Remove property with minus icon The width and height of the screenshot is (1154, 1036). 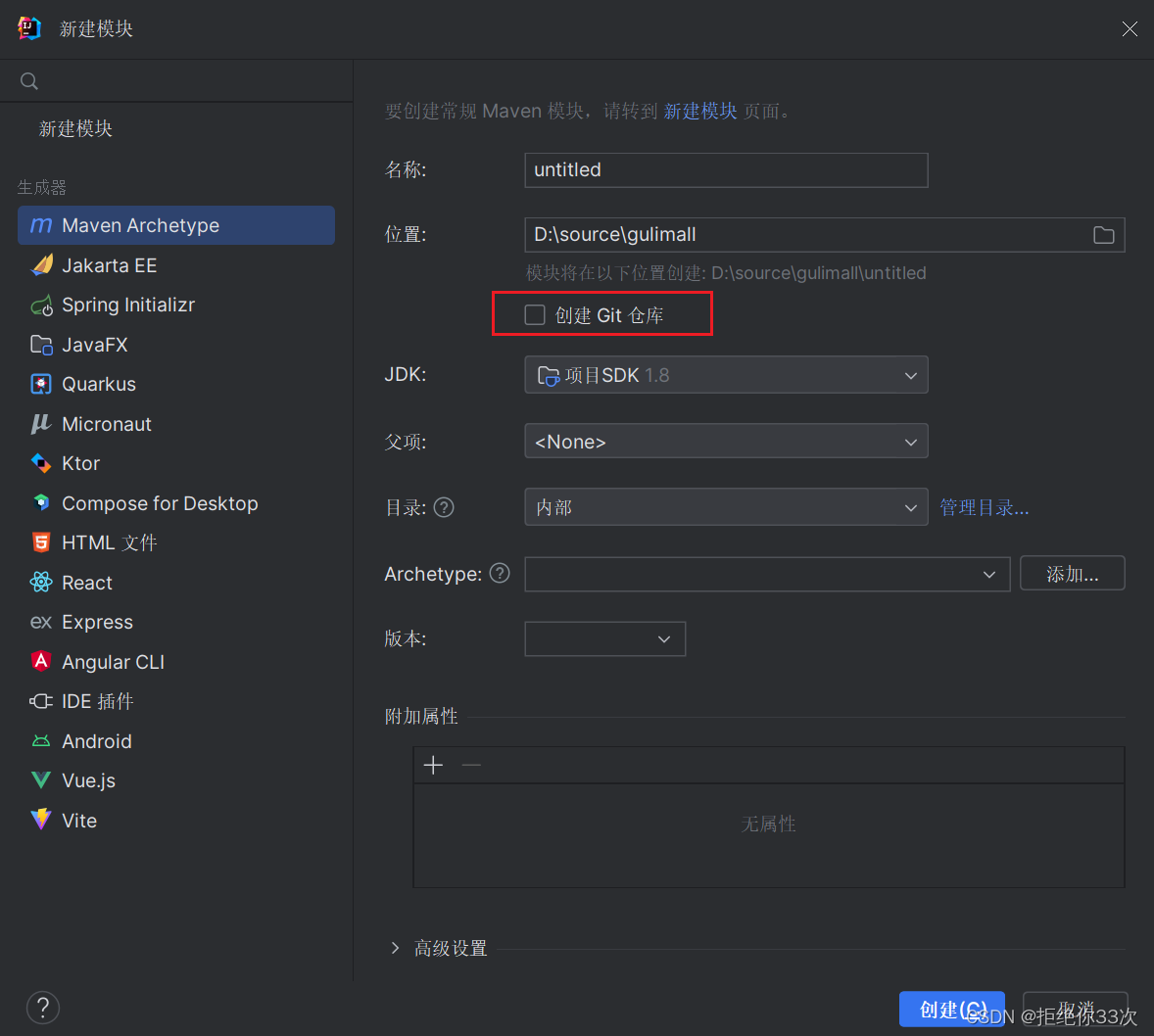[x=471, y=765]
